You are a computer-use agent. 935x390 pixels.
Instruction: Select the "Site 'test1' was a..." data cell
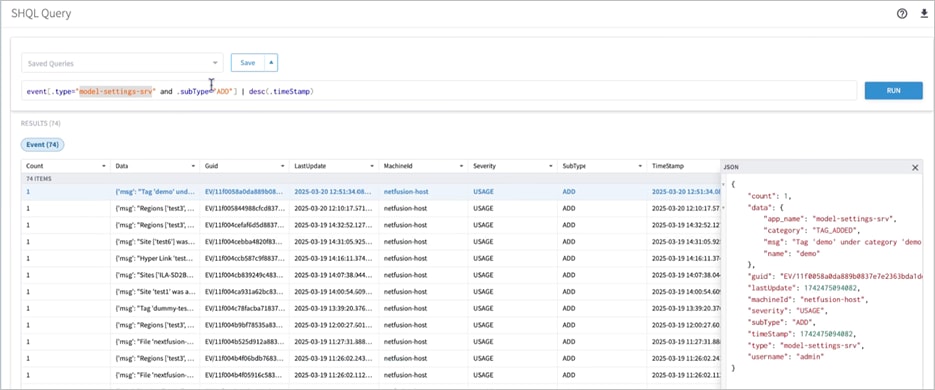[x=155, y=292]
